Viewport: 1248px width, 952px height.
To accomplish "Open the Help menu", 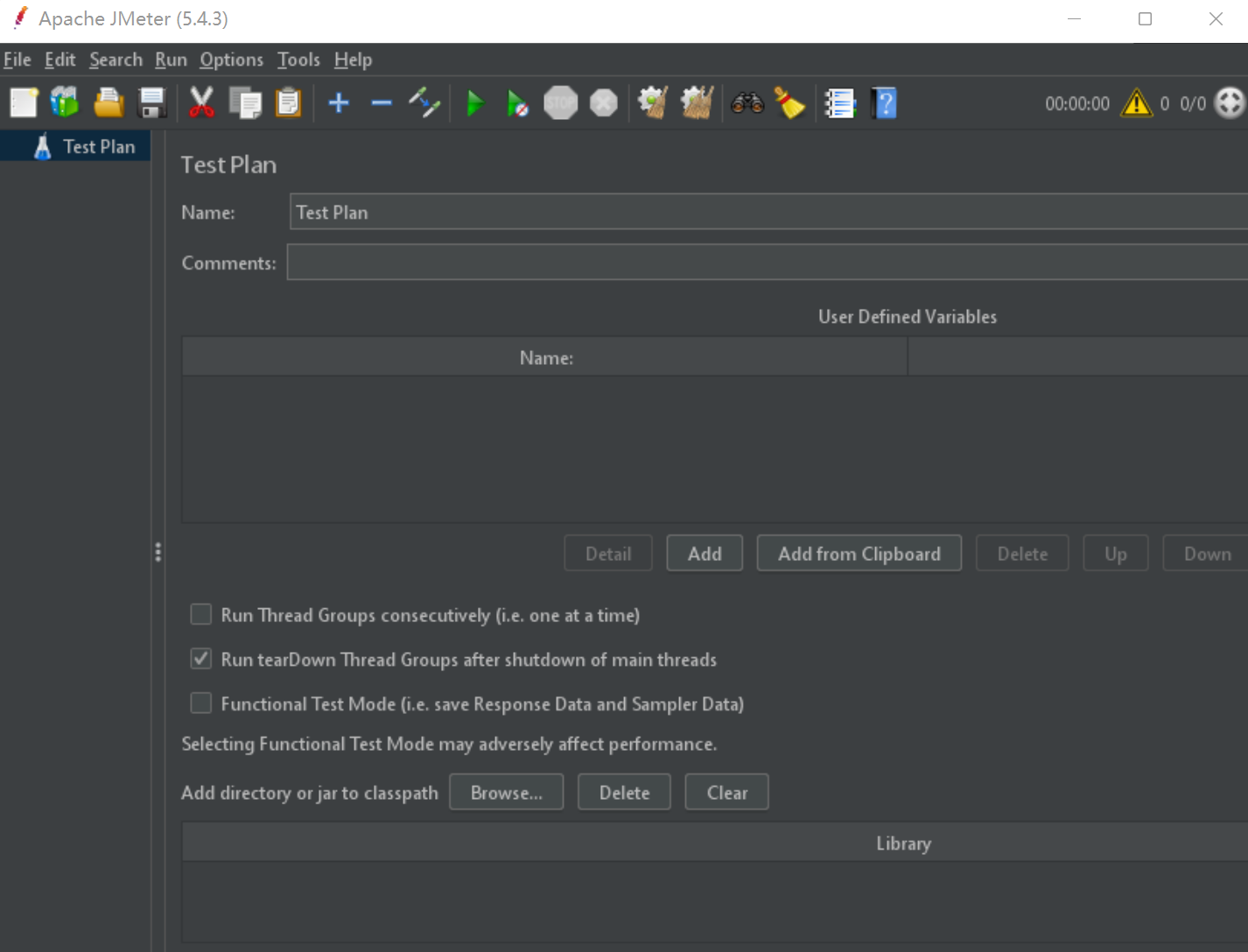I will click(x=353, y=59).
